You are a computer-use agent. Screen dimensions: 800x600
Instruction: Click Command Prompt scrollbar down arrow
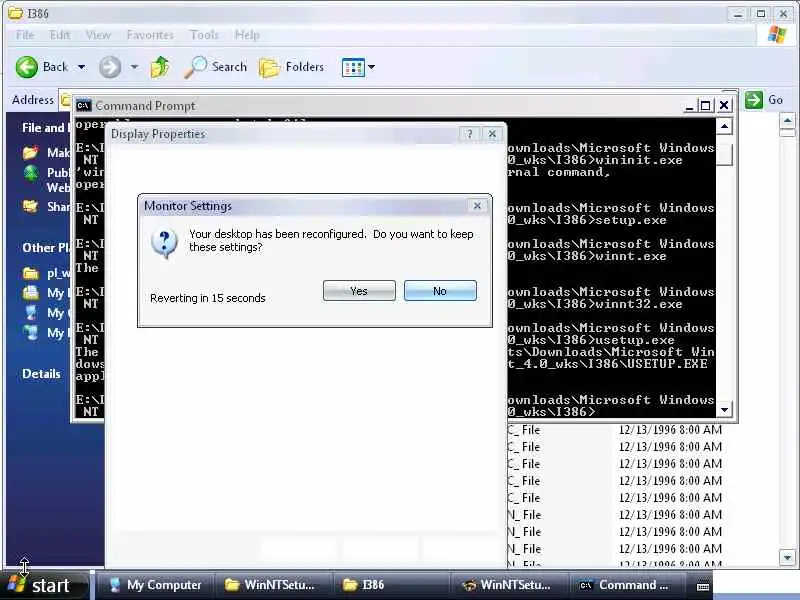pyautogui.click(x=724, y=410)
